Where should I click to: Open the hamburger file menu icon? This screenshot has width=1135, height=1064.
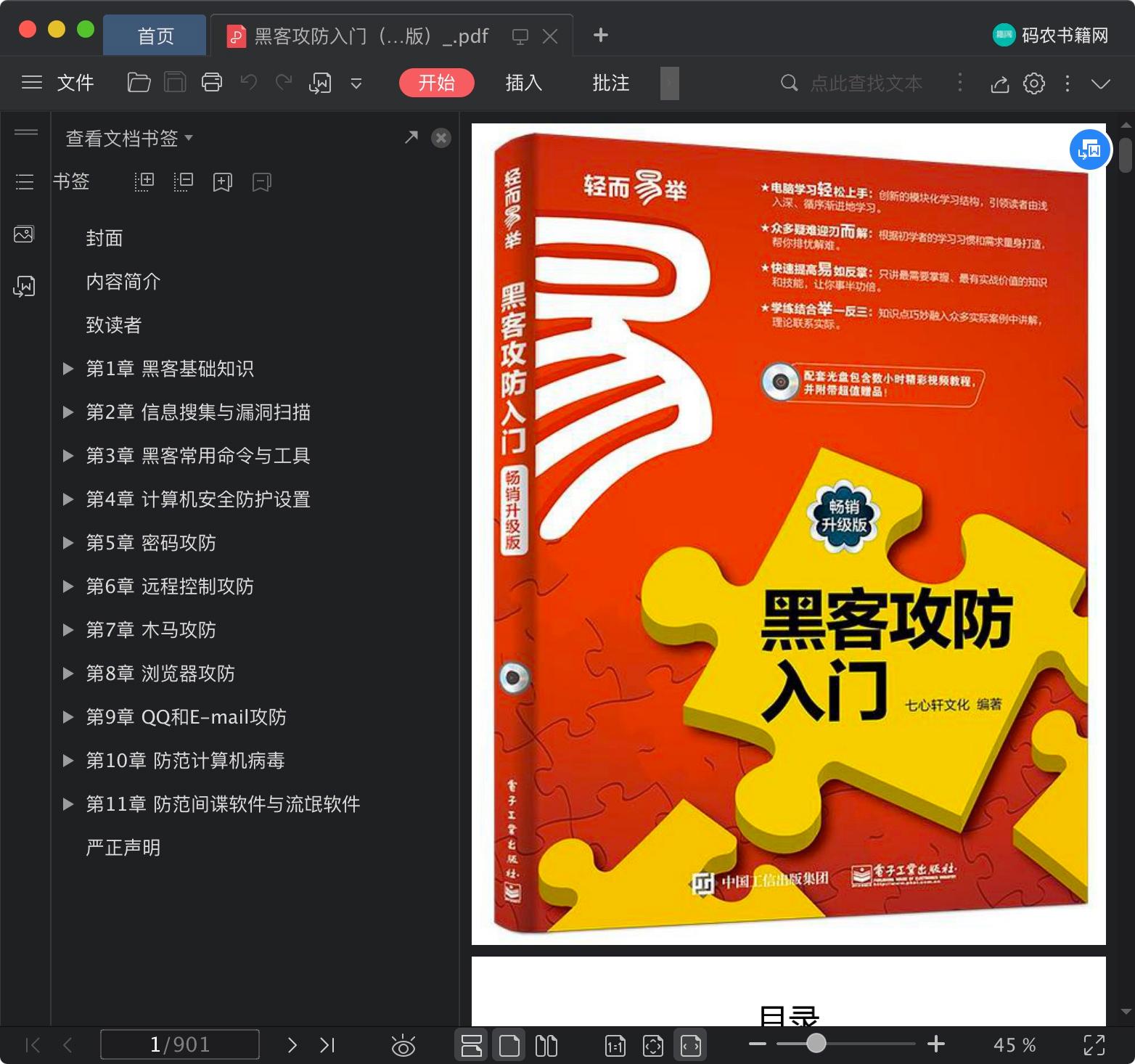coord(32,83)
